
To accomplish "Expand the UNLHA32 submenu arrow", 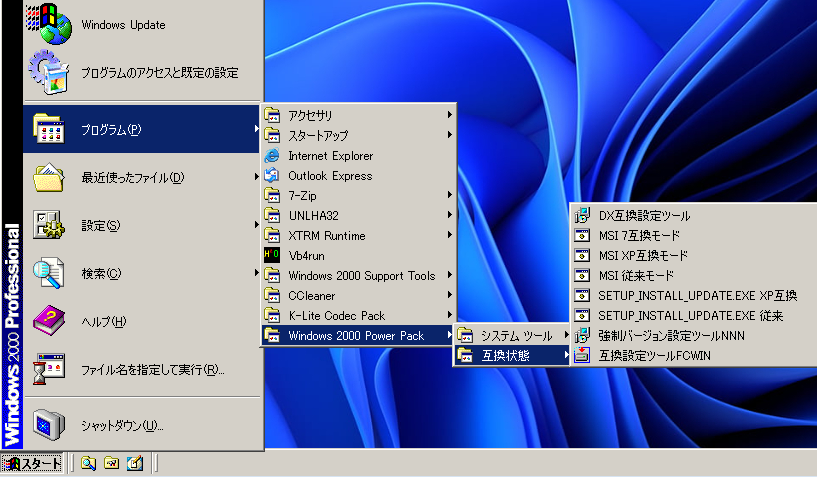I will (449, 215).
